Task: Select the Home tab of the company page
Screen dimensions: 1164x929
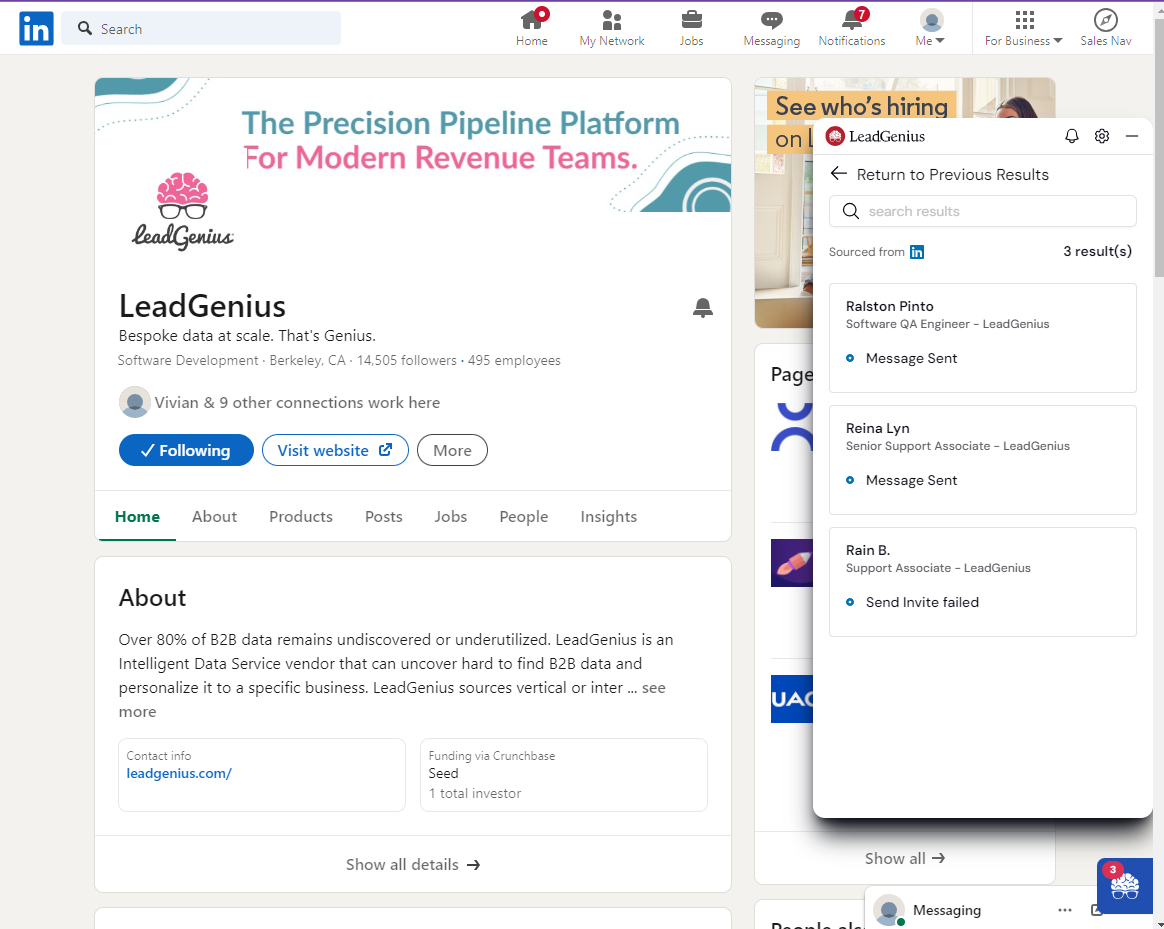Action: point(137,516)
